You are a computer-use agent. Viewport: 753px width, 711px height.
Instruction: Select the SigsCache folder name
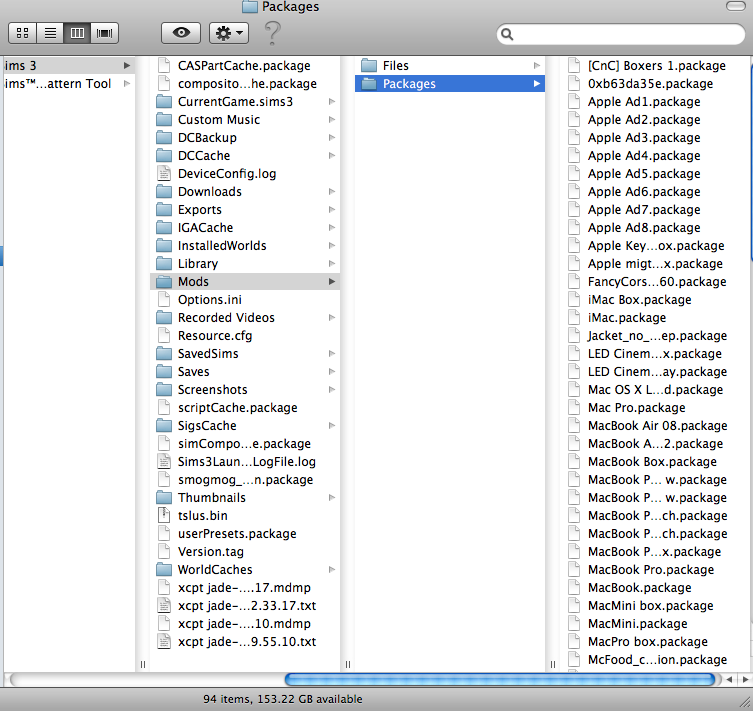click(207, 426)
